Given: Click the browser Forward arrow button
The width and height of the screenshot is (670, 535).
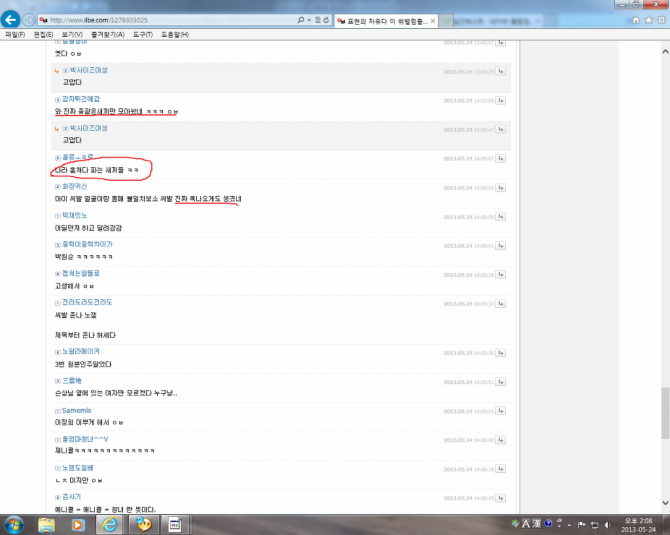Looking at the screenshot, I should pos(28,20).
